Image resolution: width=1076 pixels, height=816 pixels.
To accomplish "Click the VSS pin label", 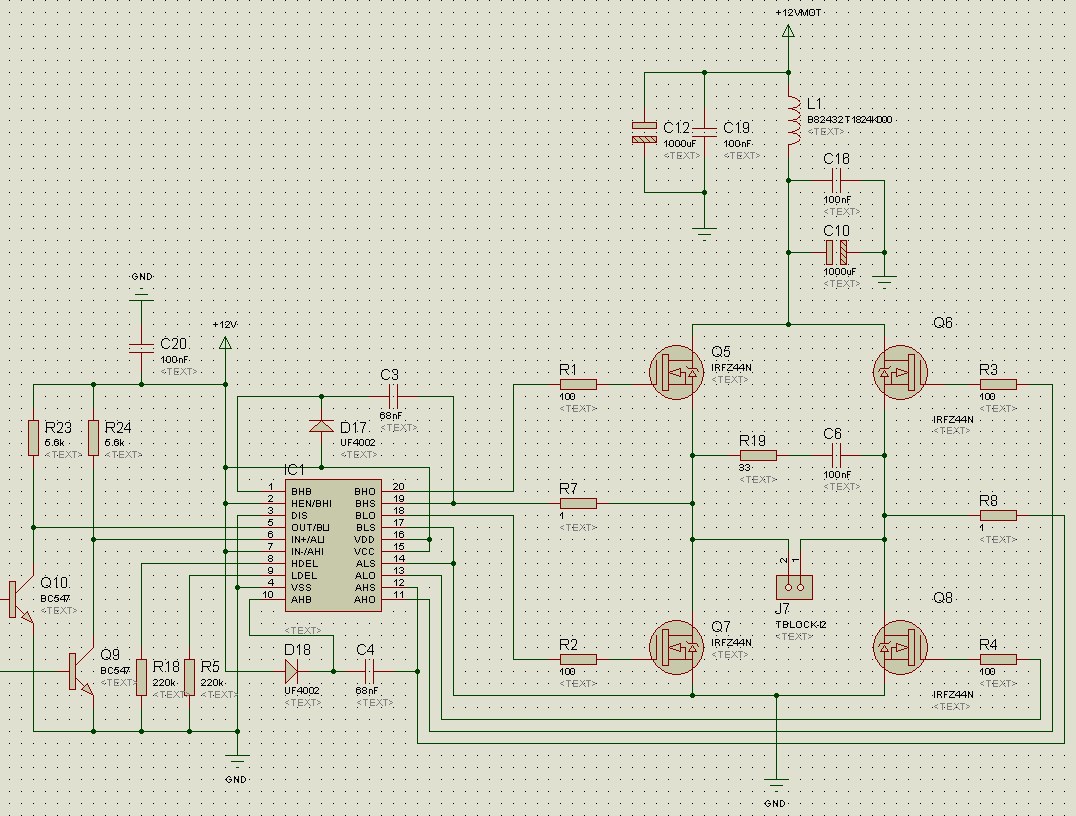I will pos(301,587).
